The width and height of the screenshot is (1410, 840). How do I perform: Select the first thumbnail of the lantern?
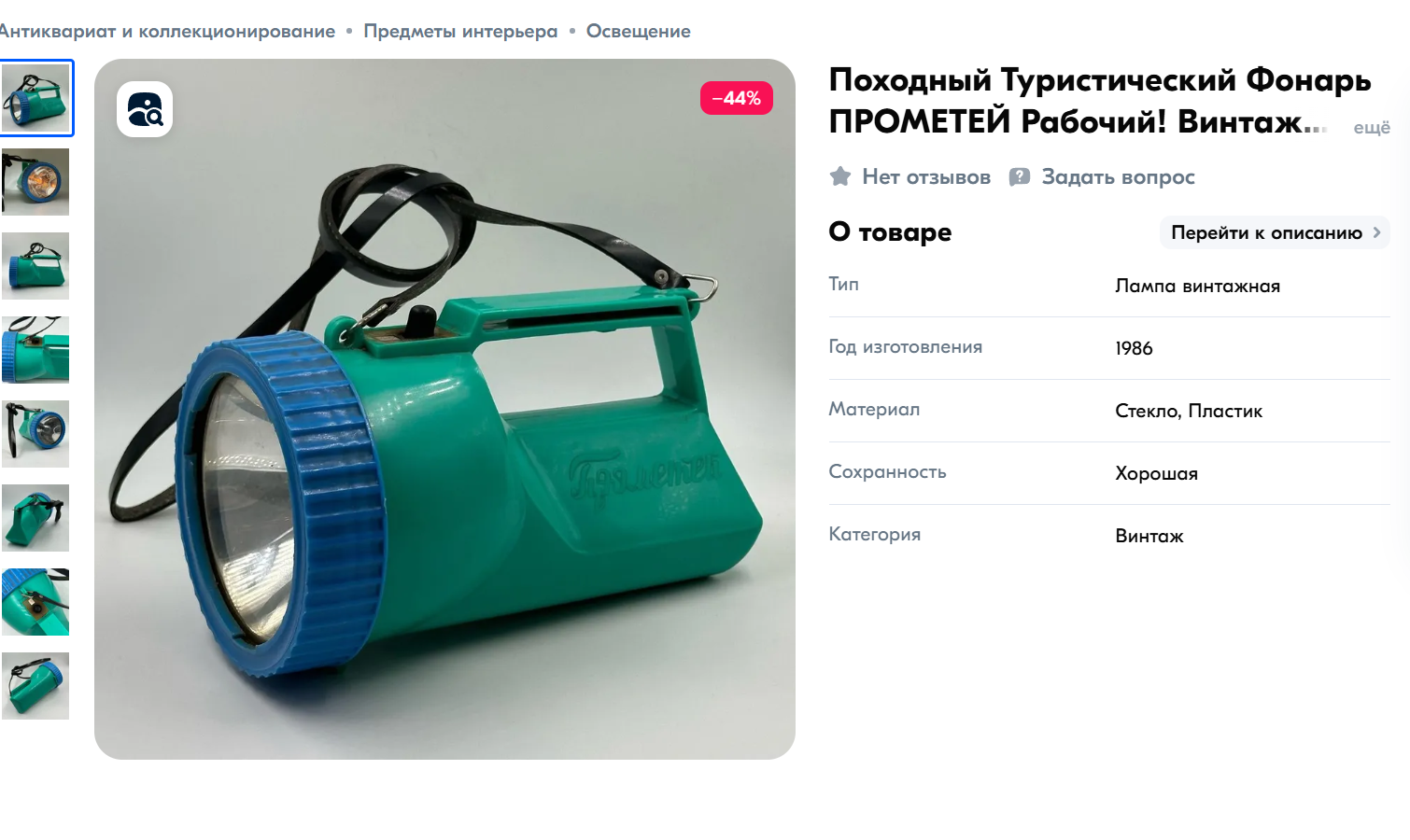point(35,98)
